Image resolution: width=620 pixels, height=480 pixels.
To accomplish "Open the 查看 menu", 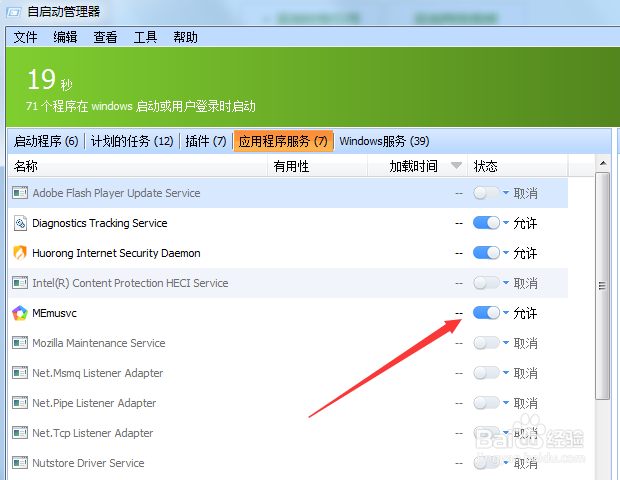I will click(x=105, y=38).
